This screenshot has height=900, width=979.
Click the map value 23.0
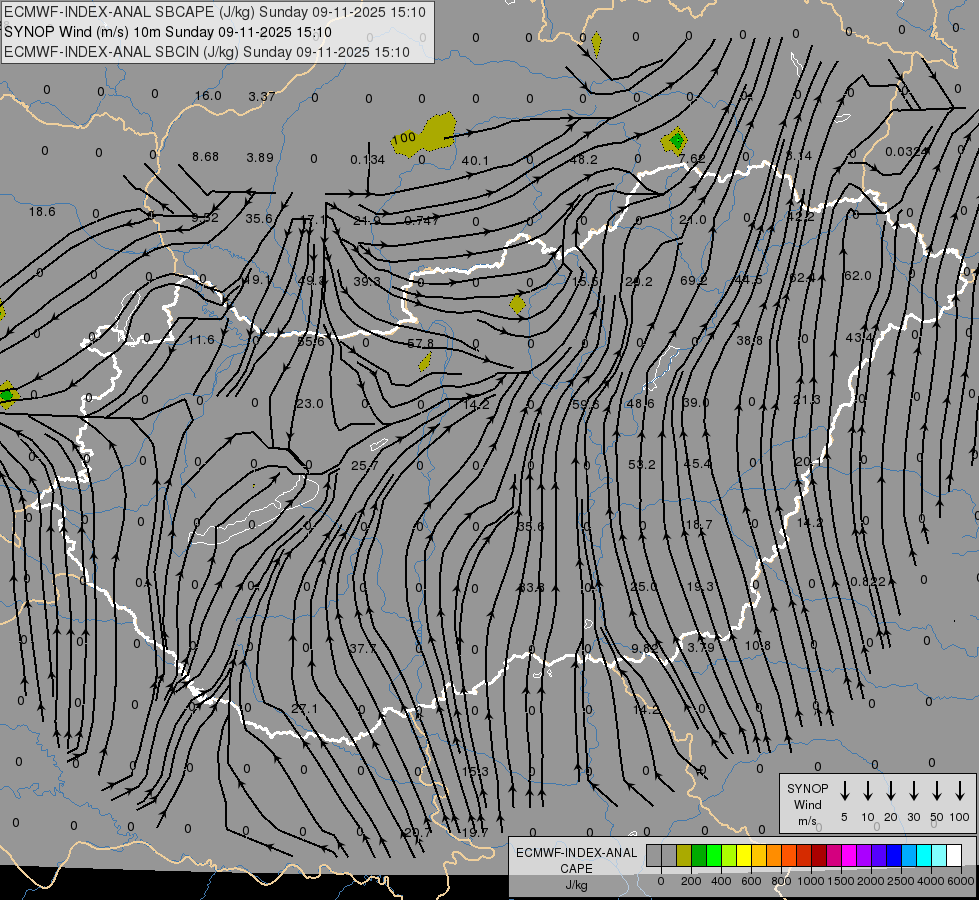[x=310, y=403]
